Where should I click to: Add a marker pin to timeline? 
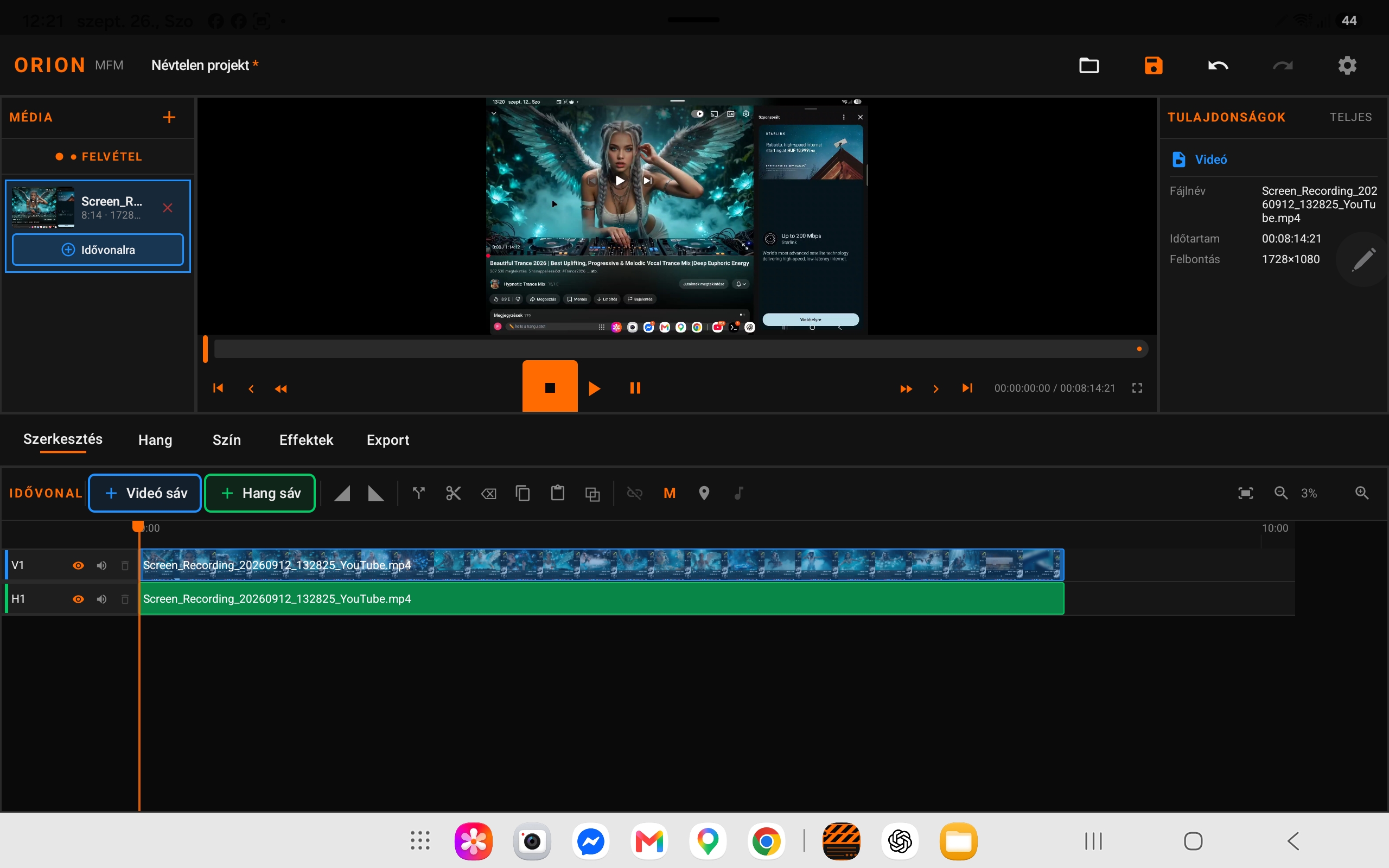704,493
